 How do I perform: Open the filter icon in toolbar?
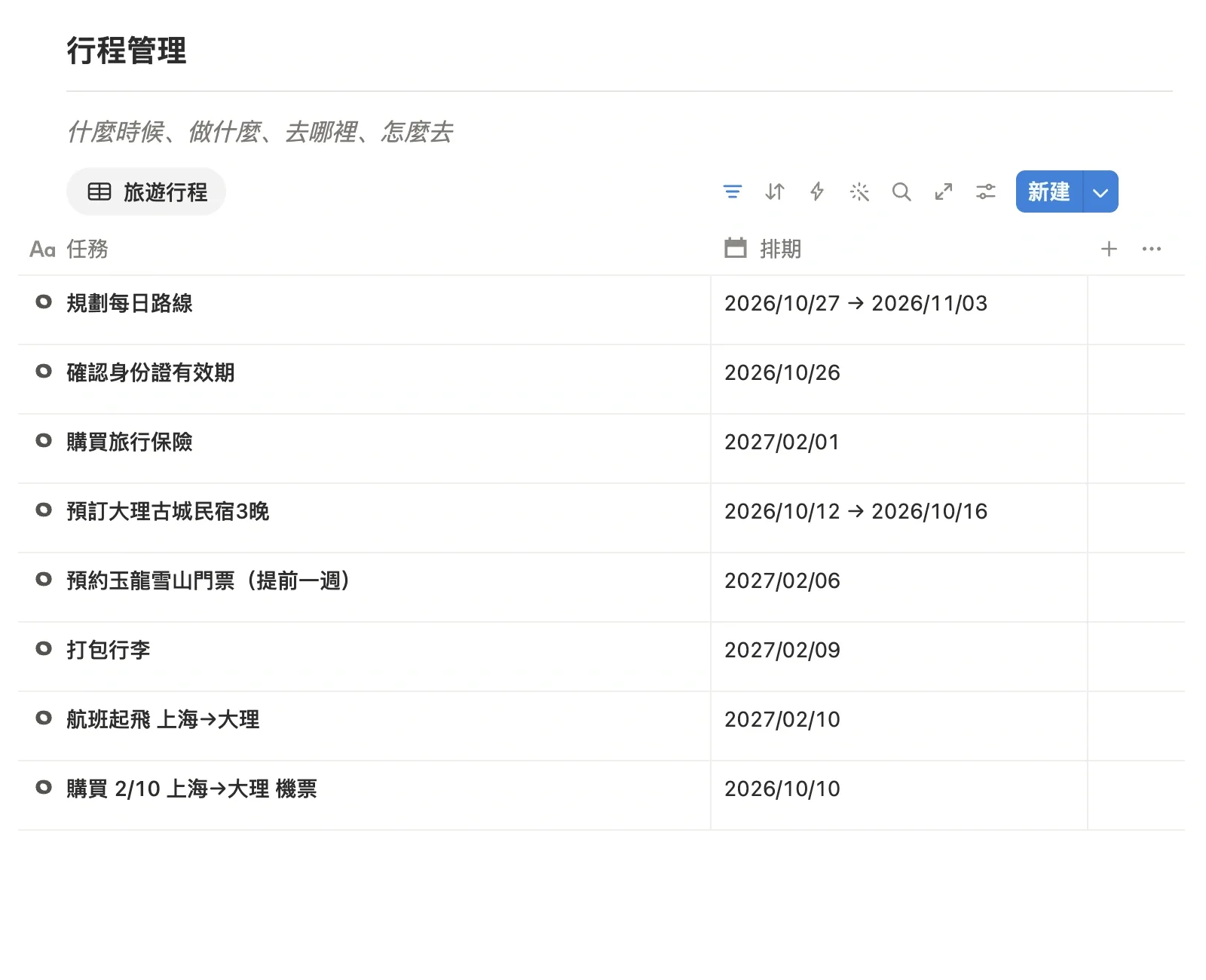point(732,191)
